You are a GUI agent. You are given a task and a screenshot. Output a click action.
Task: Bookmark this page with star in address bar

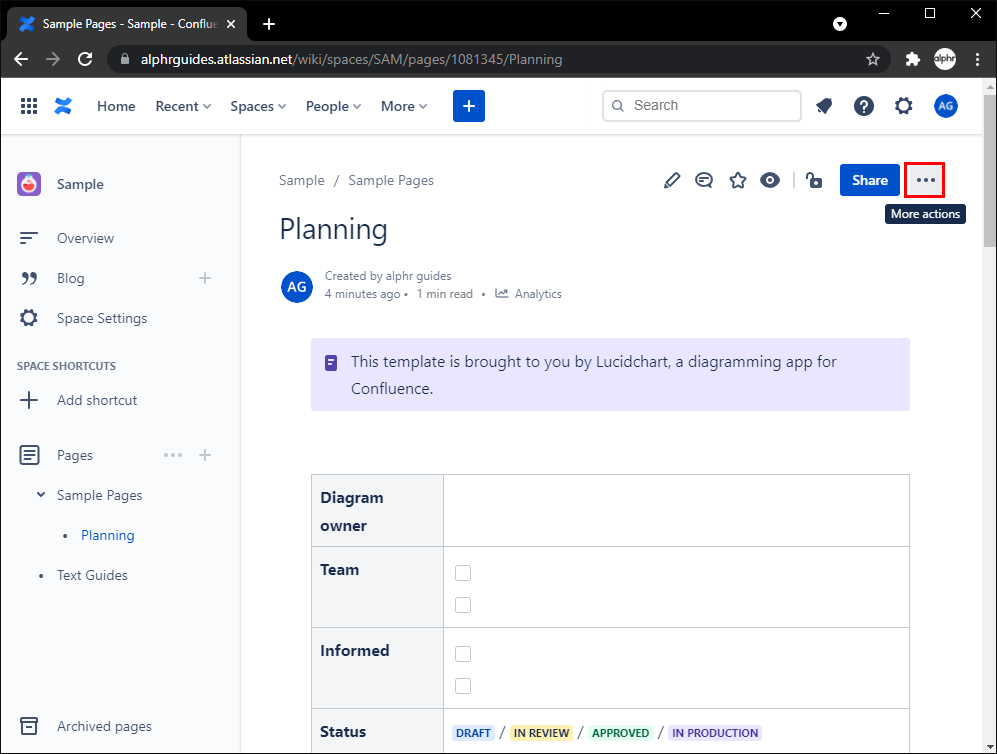(x=873, y=59)
